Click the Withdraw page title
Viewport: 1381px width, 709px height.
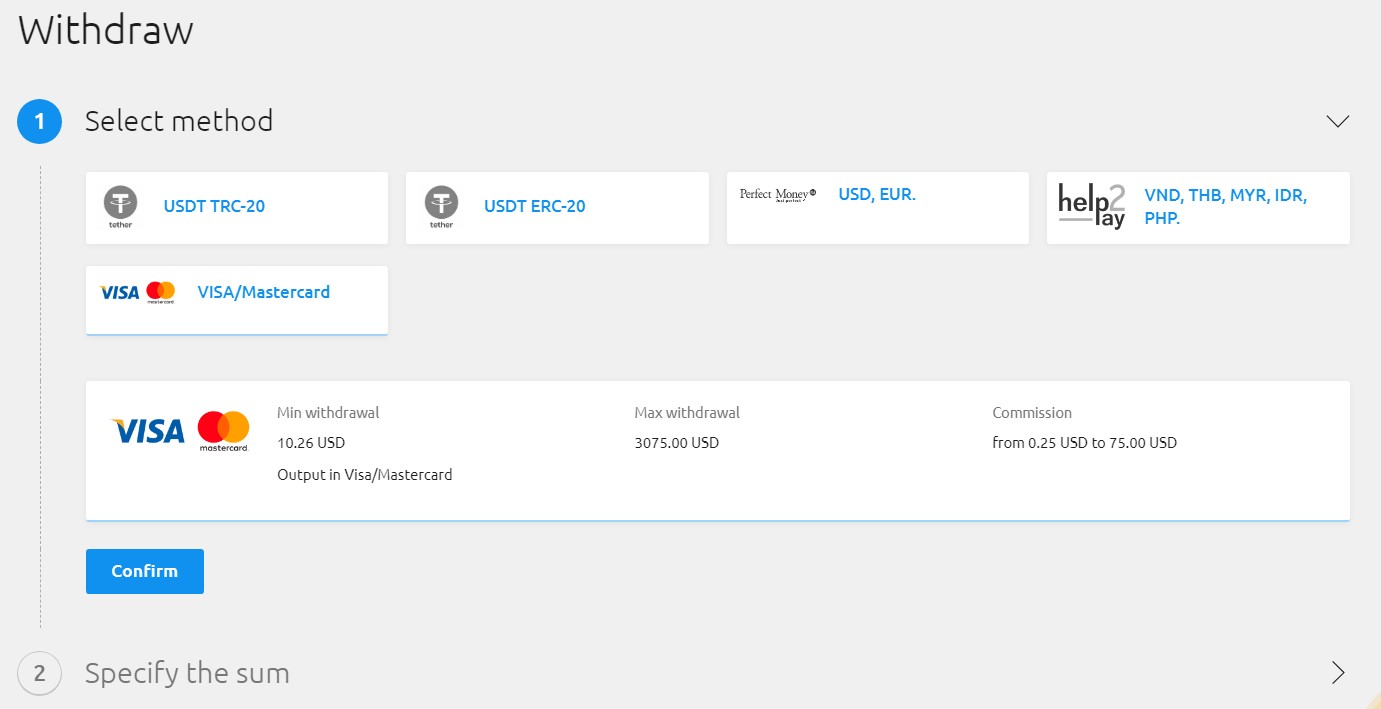coord(106,30)
